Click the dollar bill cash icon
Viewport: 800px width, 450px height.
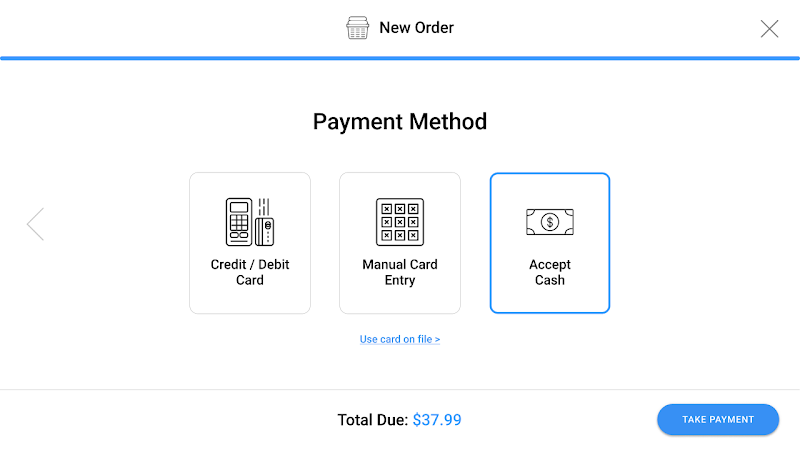click(x=549, y=222)
